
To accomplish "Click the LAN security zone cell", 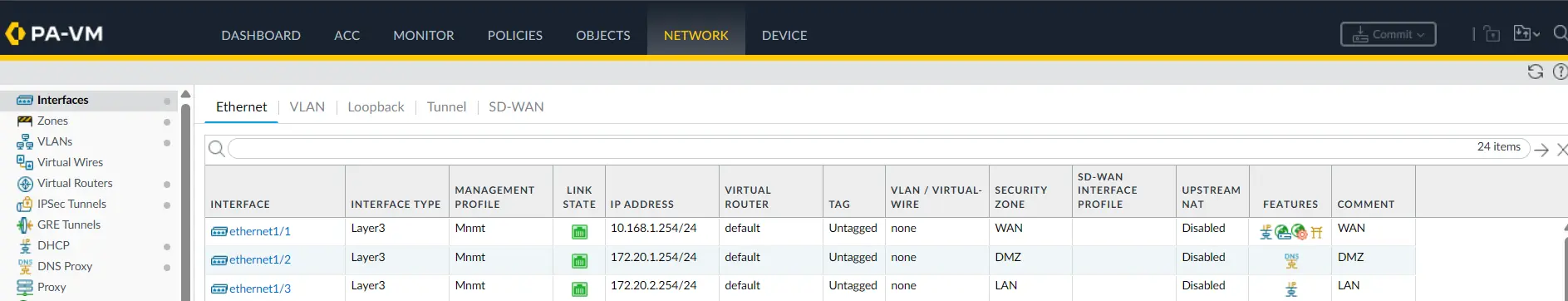I will pos(1006,285).
